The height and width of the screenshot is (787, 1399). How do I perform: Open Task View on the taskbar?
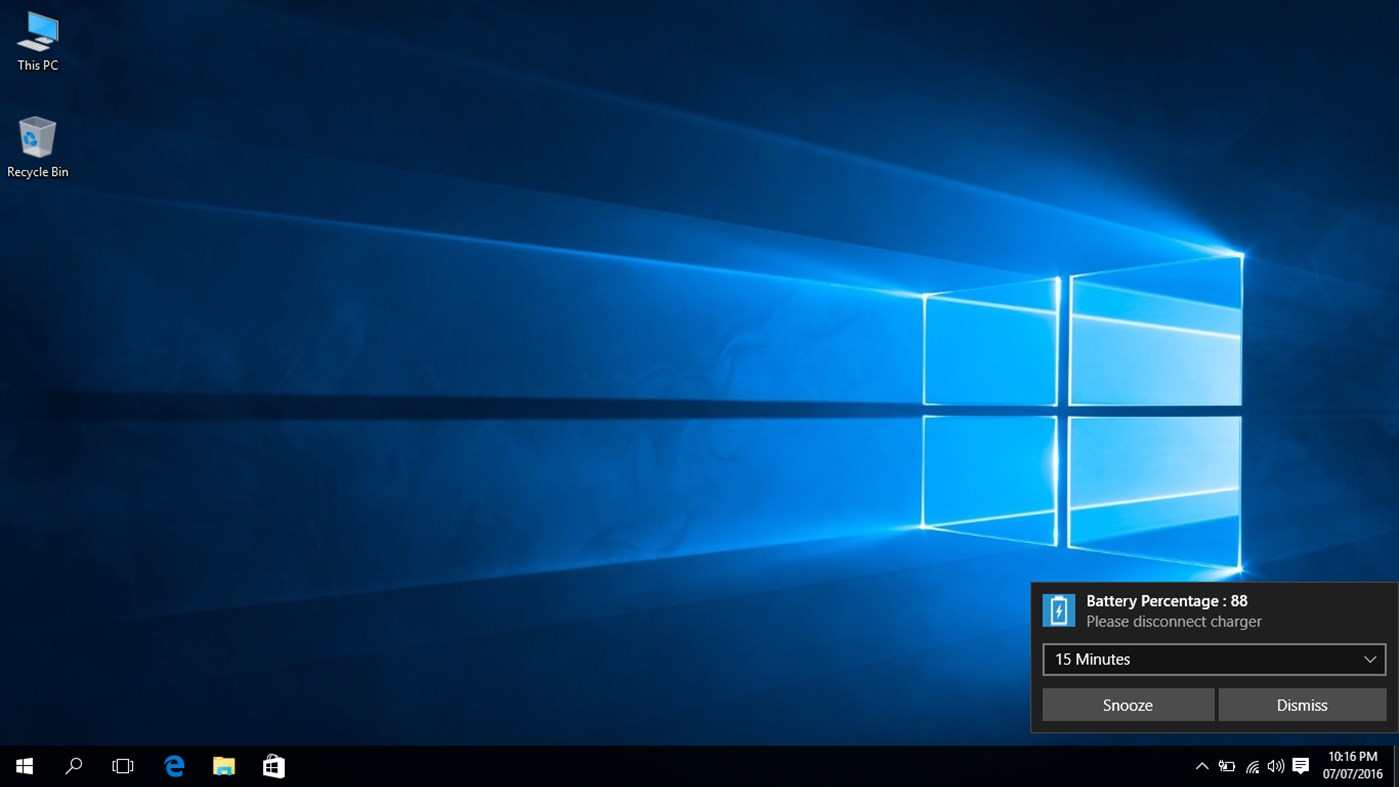tap(122, 765)
